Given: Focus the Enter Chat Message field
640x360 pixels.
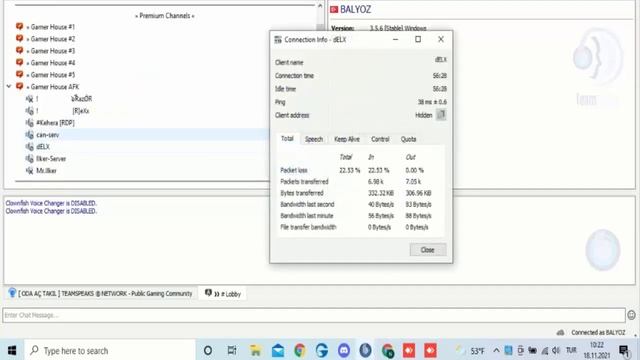Looking at the screenshot, I should 313,315.
